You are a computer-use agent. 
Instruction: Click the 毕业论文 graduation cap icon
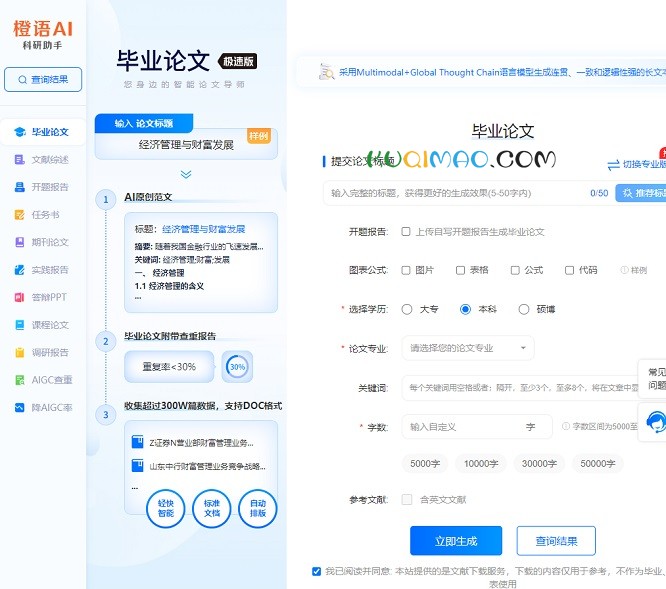(x=20, y=132)
